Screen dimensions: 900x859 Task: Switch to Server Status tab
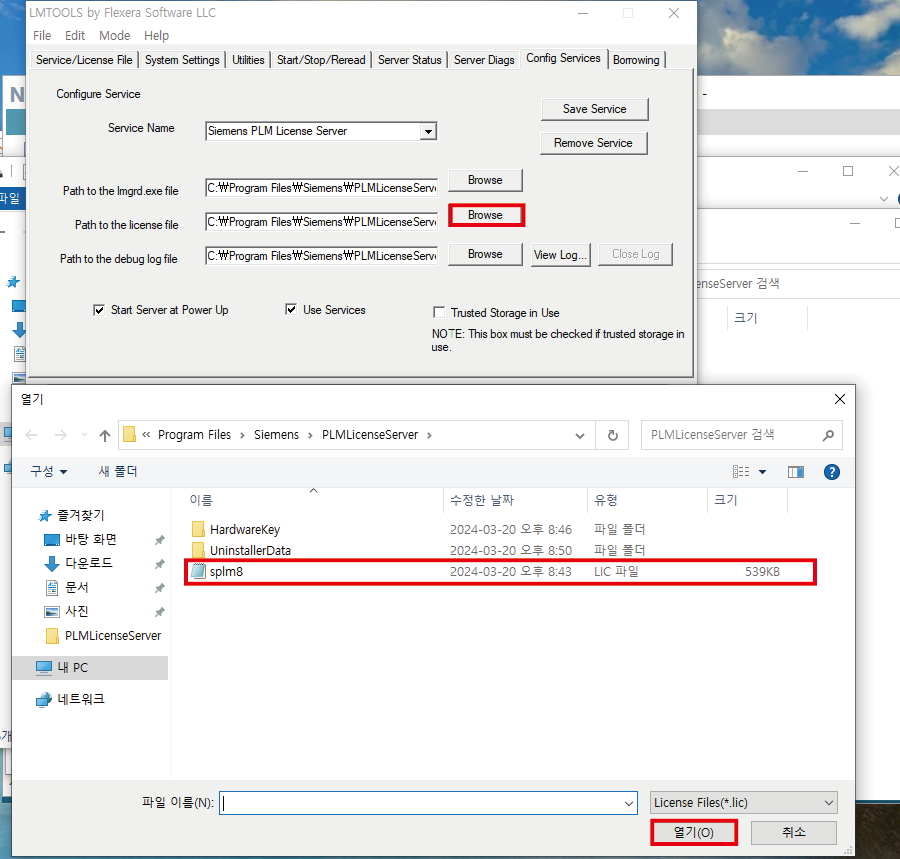tap(409, 60)
